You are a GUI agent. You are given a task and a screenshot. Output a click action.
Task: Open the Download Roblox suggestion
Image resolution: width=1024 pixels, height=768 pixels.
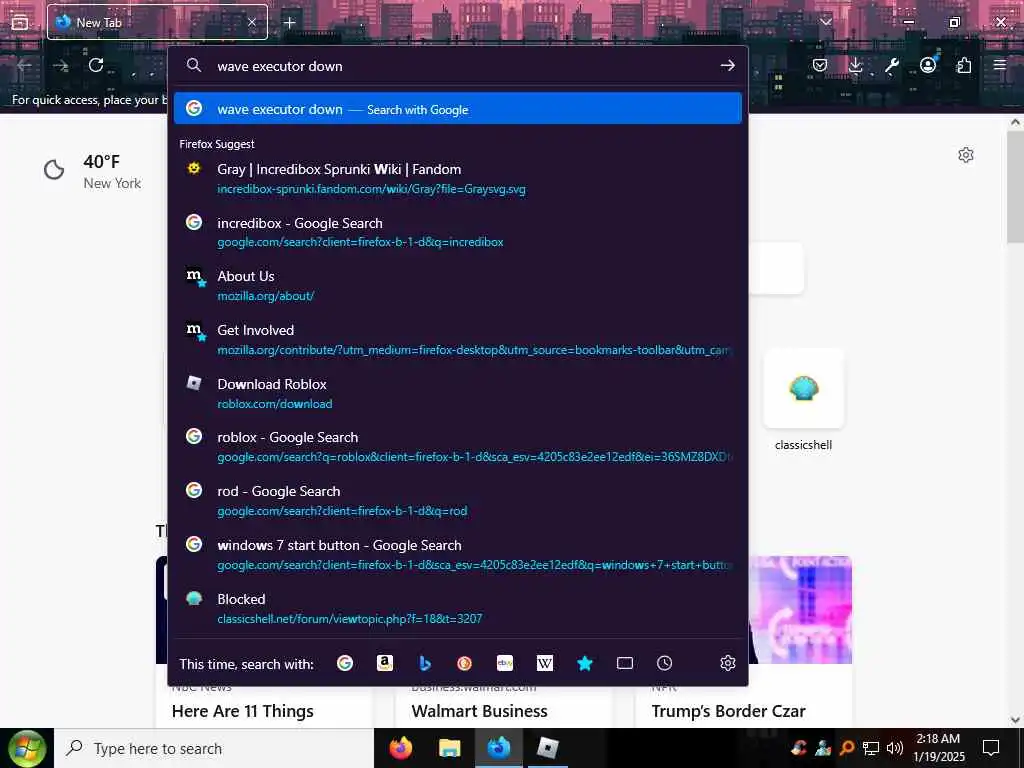point(458,393)
